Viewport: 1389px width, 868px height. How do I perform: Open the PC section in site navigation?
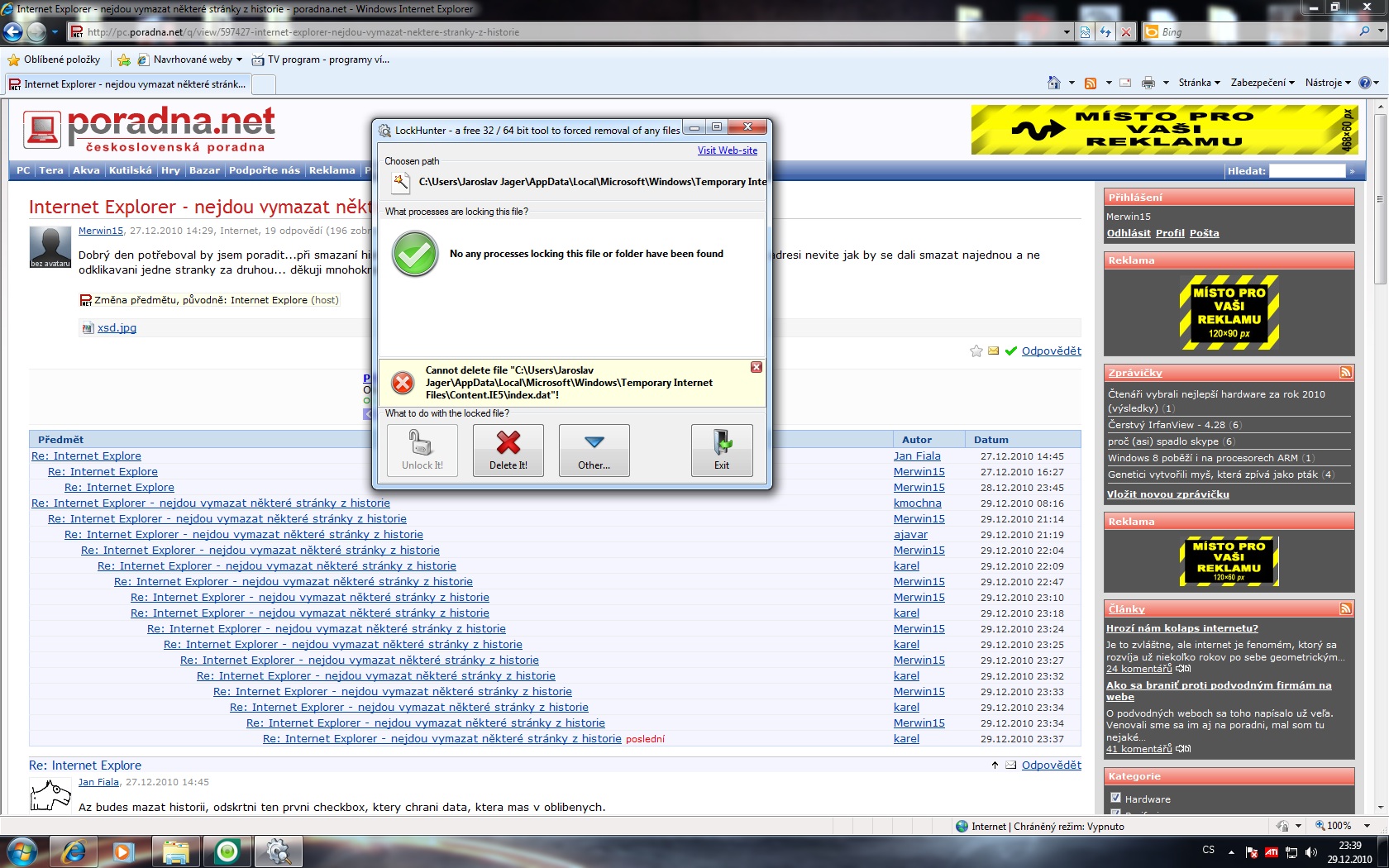23,170
